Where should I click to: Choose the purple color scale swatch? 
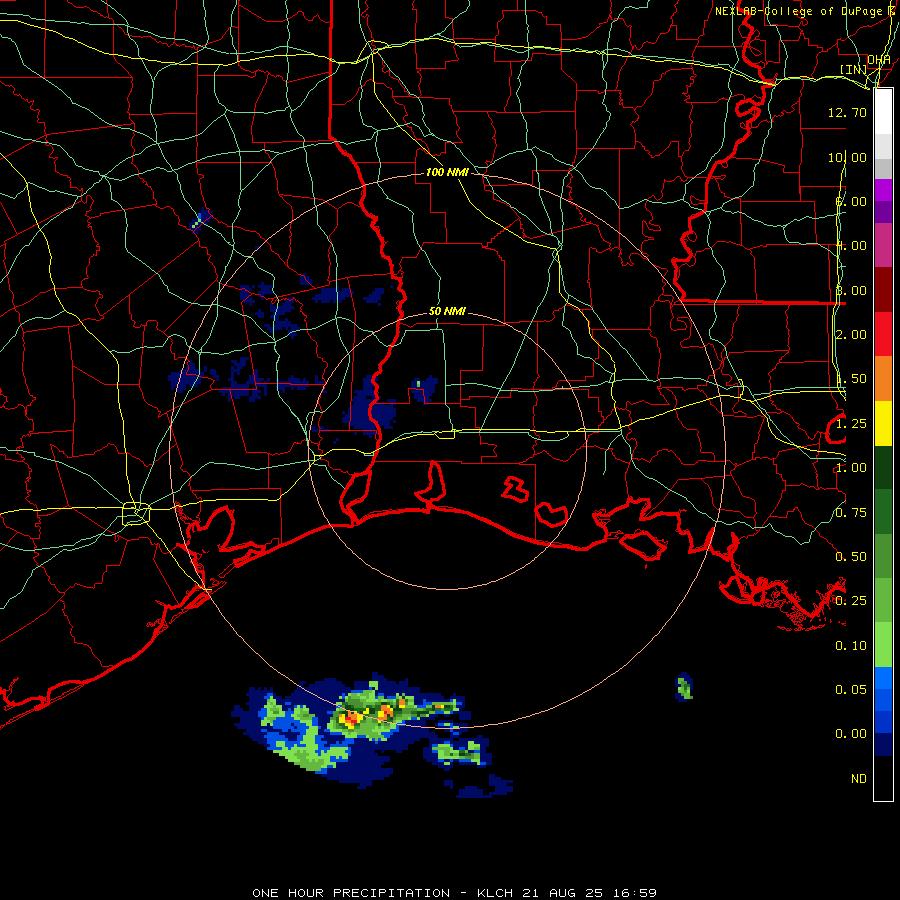[x=883, y=212]
